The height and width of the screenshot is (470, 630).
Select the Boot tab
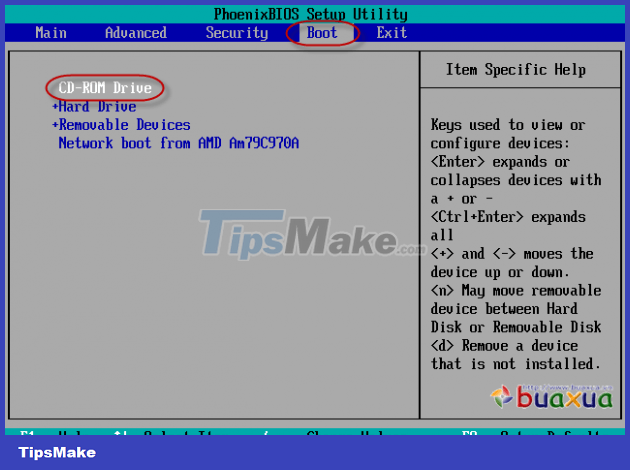coord(322,33)
